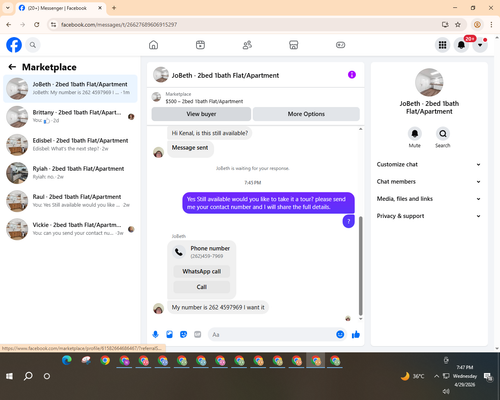This screenshot has width=500, height=400.
Task: Click the Call button
Action: (202, 287)
